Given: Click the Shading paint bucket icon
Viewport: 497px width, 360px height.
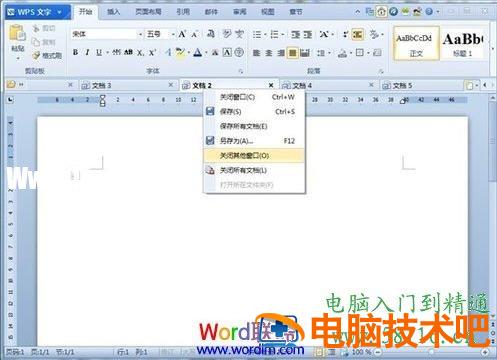Looking at the screenshot, I should pyautogui.click(x=342, y=53).
